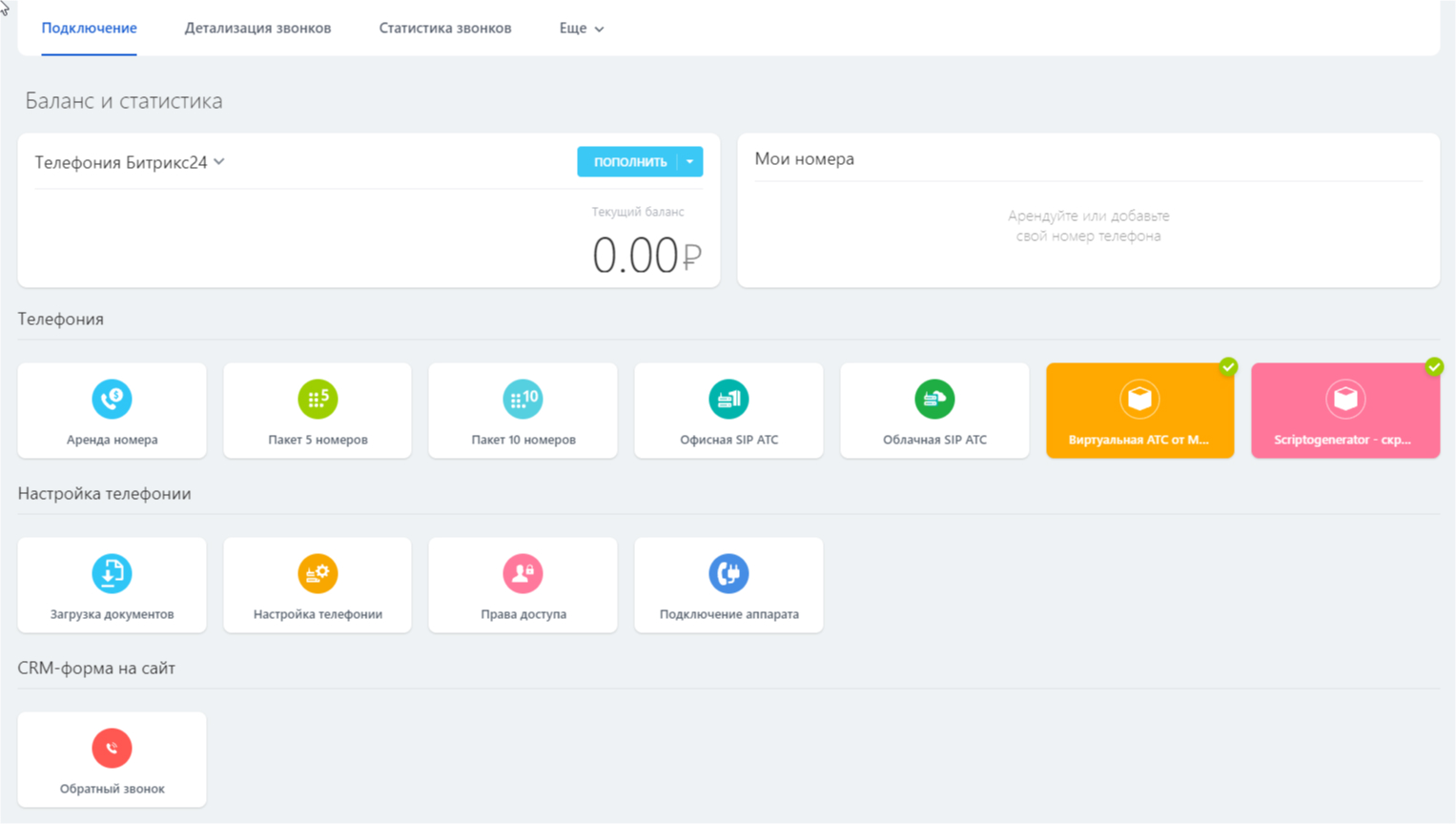The image size is (1456, 824).
Task: Click the Обратный звонок label
Action: (x=112, y=789)
